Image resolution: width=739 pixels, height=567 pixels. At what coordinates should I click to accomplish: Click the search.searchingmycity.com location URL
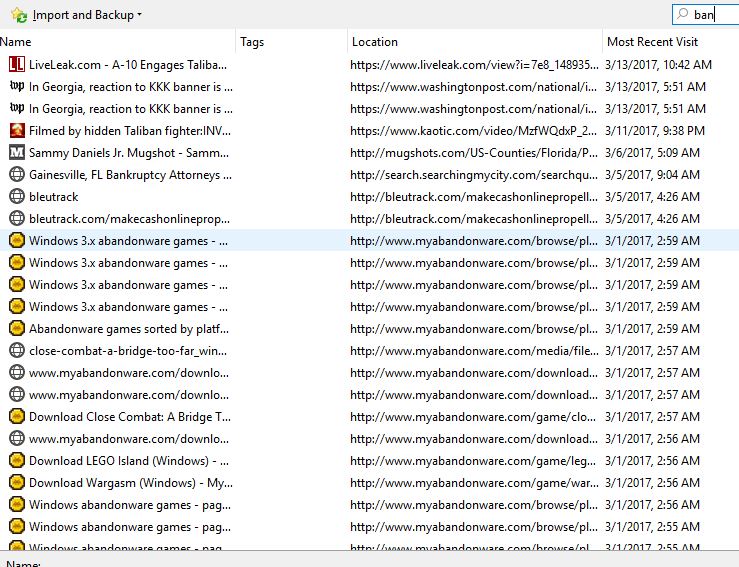tap(474, 175)
